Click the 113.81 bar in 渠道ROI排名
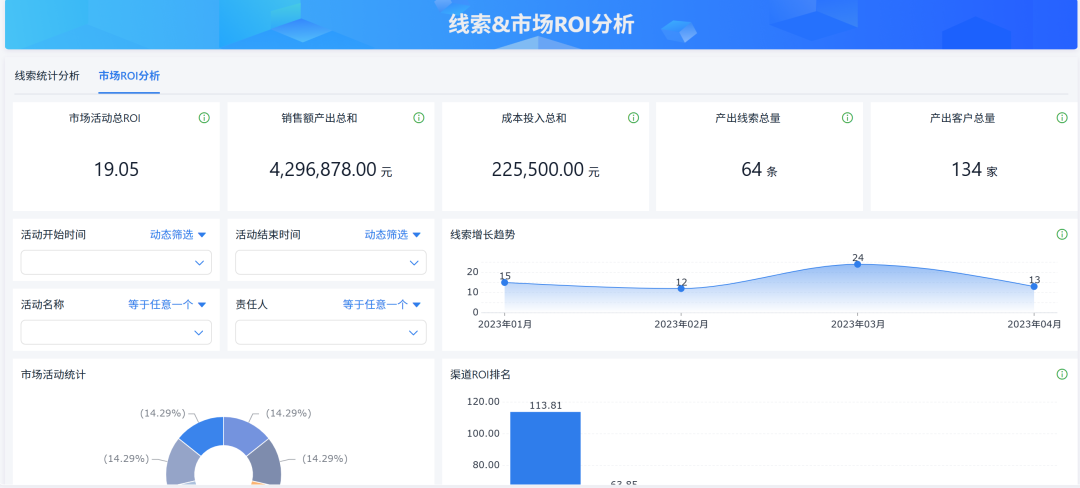Image resolution: width=1080 pixels, height=488 pixels. [546, 448]
